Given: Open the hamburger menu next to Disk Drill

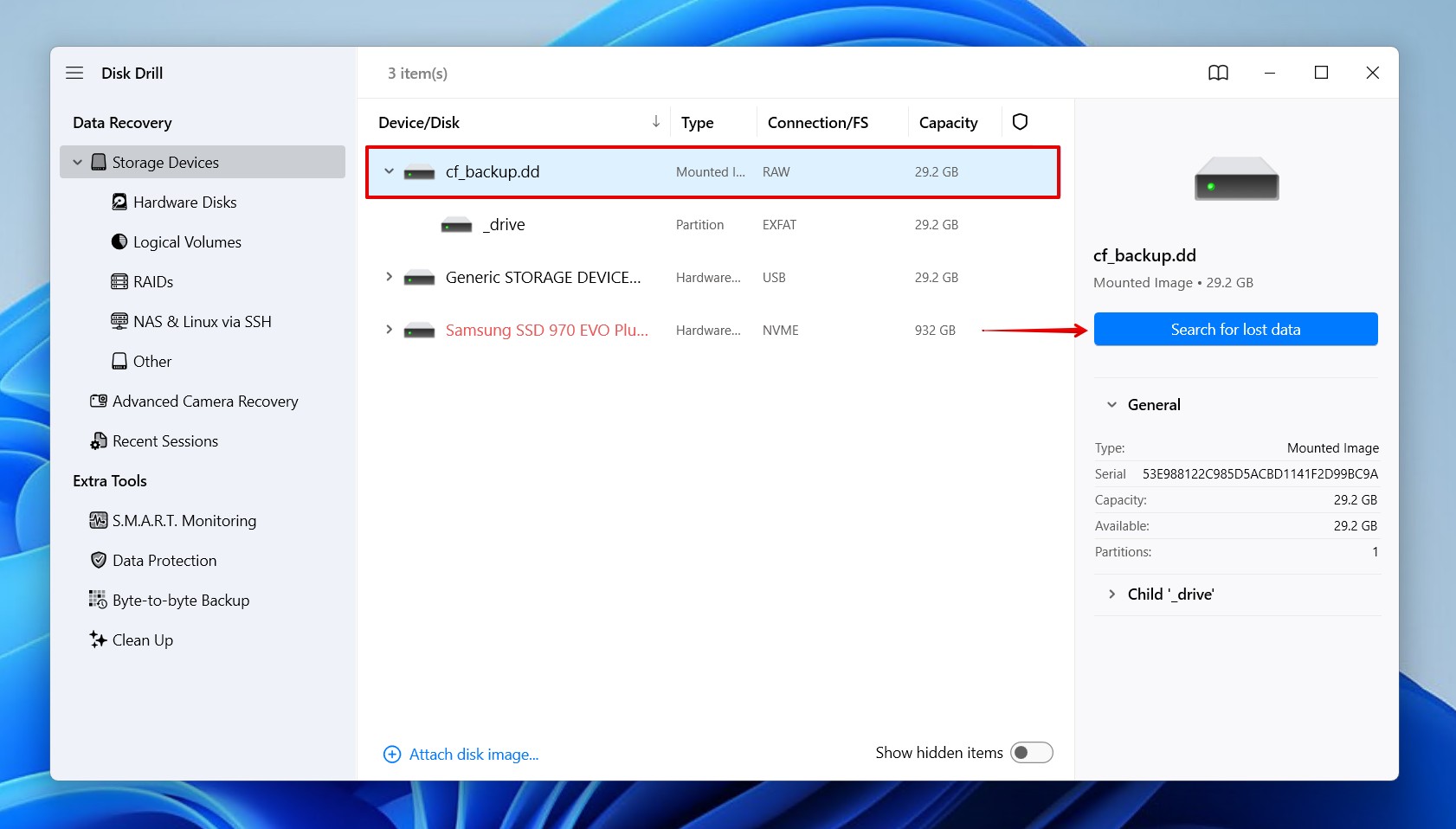Looking at the screenshot, I should (74, 73).
